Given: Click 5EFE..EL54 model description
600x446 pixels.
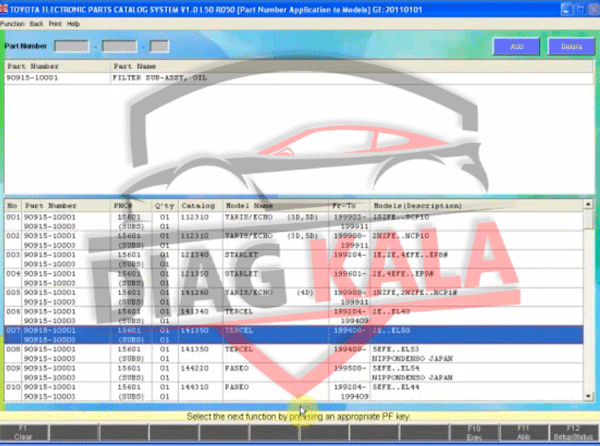Looking at the screenshot, I should [x=396, y=368].
